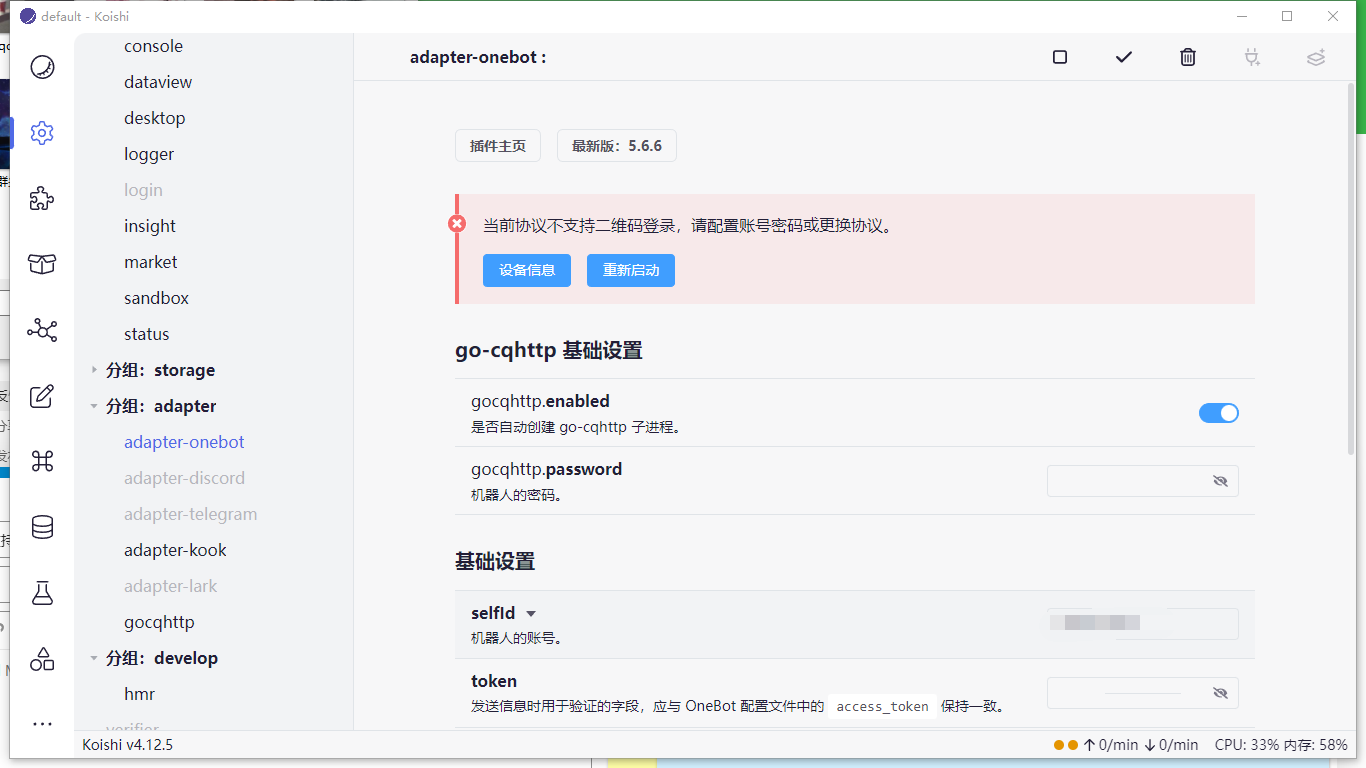Click the selfId input field
Viewport: 1366px width, 768px height.
tap(1143, 624)
